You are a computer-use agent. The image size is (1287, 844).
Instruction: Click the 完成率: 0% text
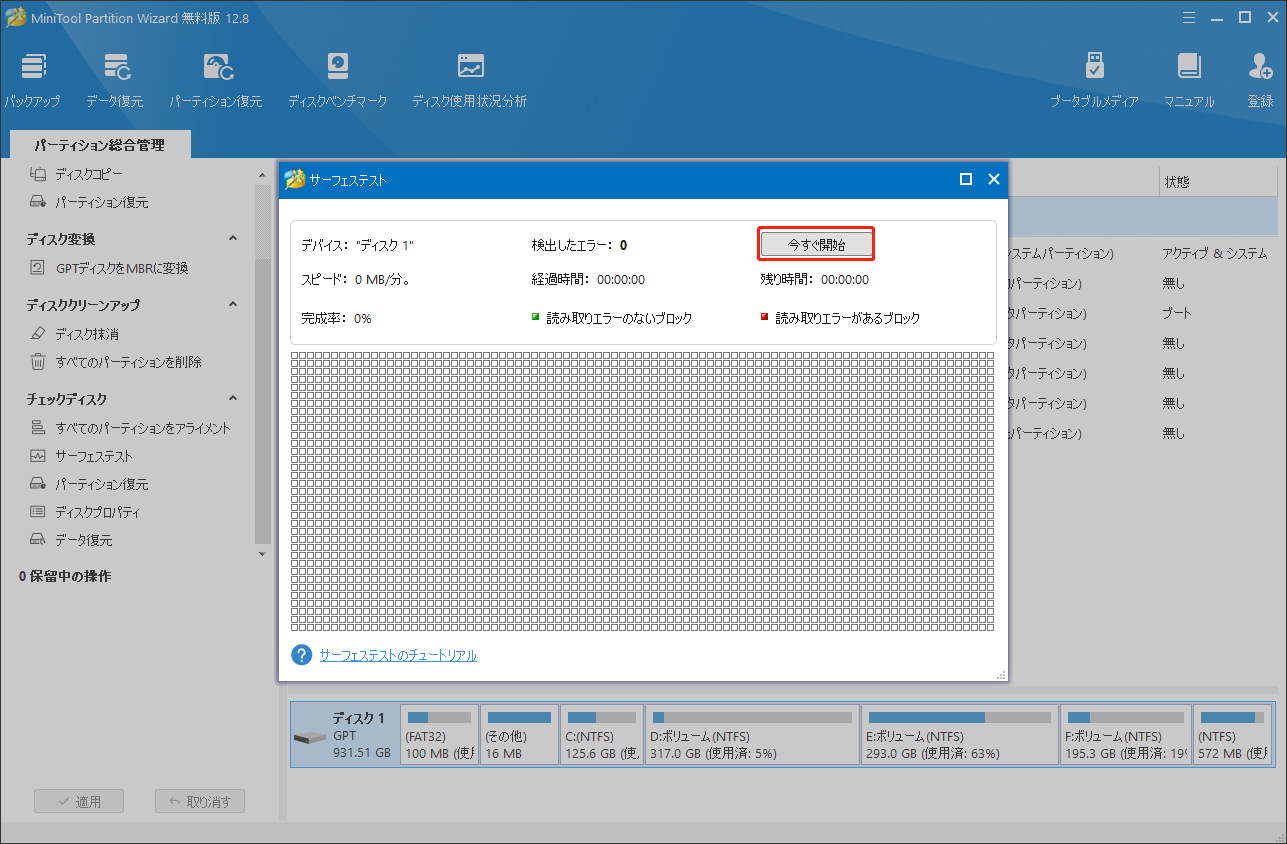(336, 318)
